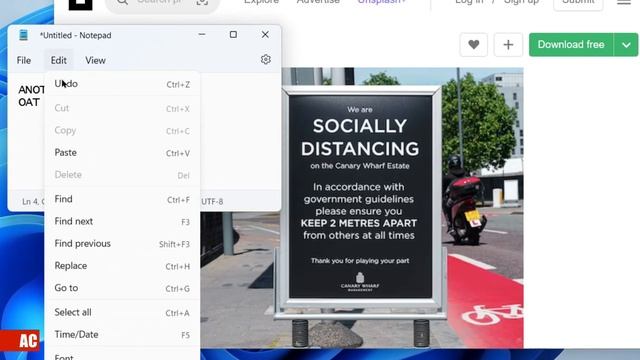Screen dimensions: 640x360
Task: Open the Advertise link on Unsplash
Action: [x=318, y=2]
